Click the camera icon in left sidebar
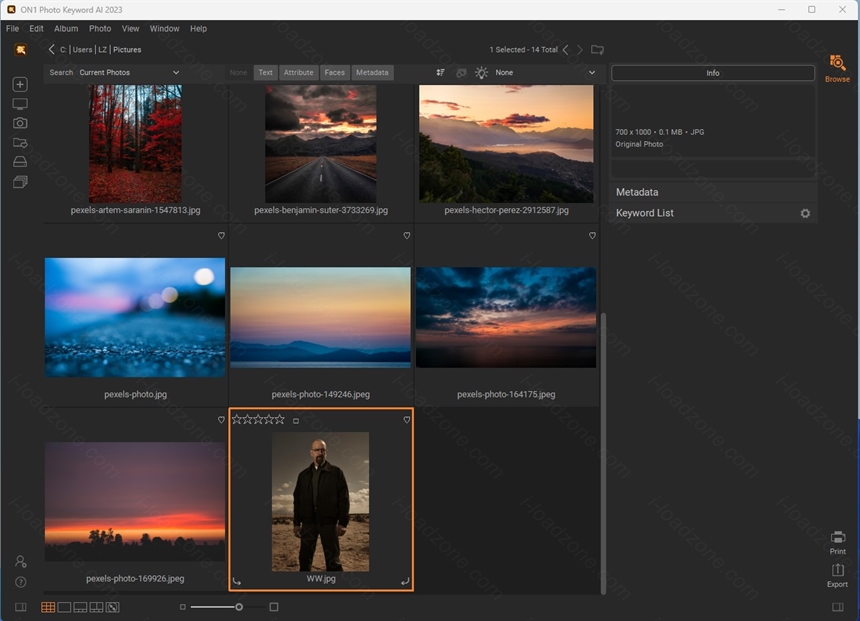 pos(20,123)
